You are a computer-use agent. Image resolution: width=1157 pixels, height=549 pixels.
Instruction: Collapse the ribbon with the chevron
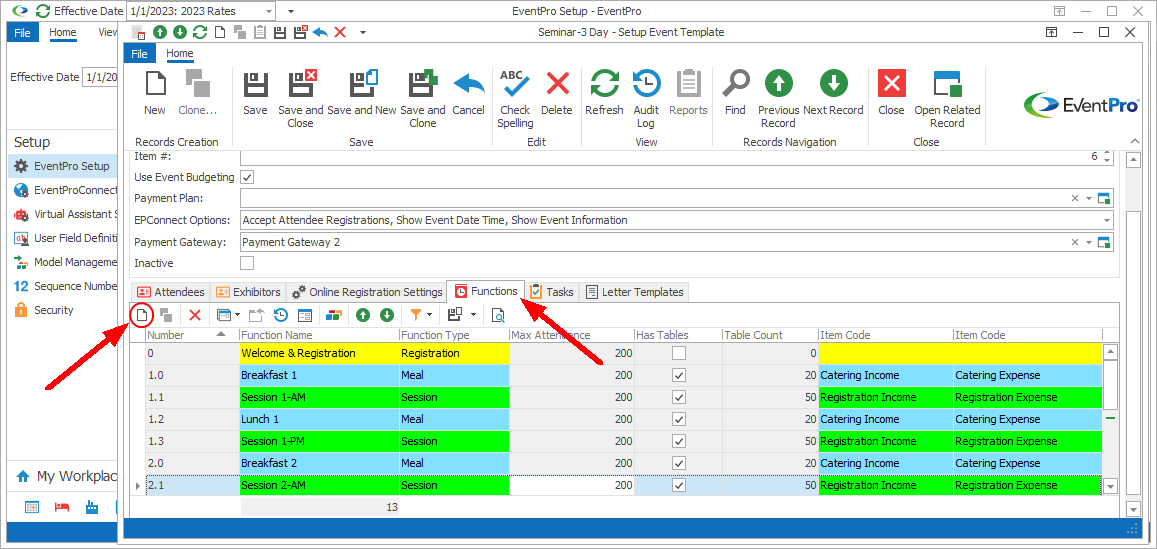coord(1135,140)
